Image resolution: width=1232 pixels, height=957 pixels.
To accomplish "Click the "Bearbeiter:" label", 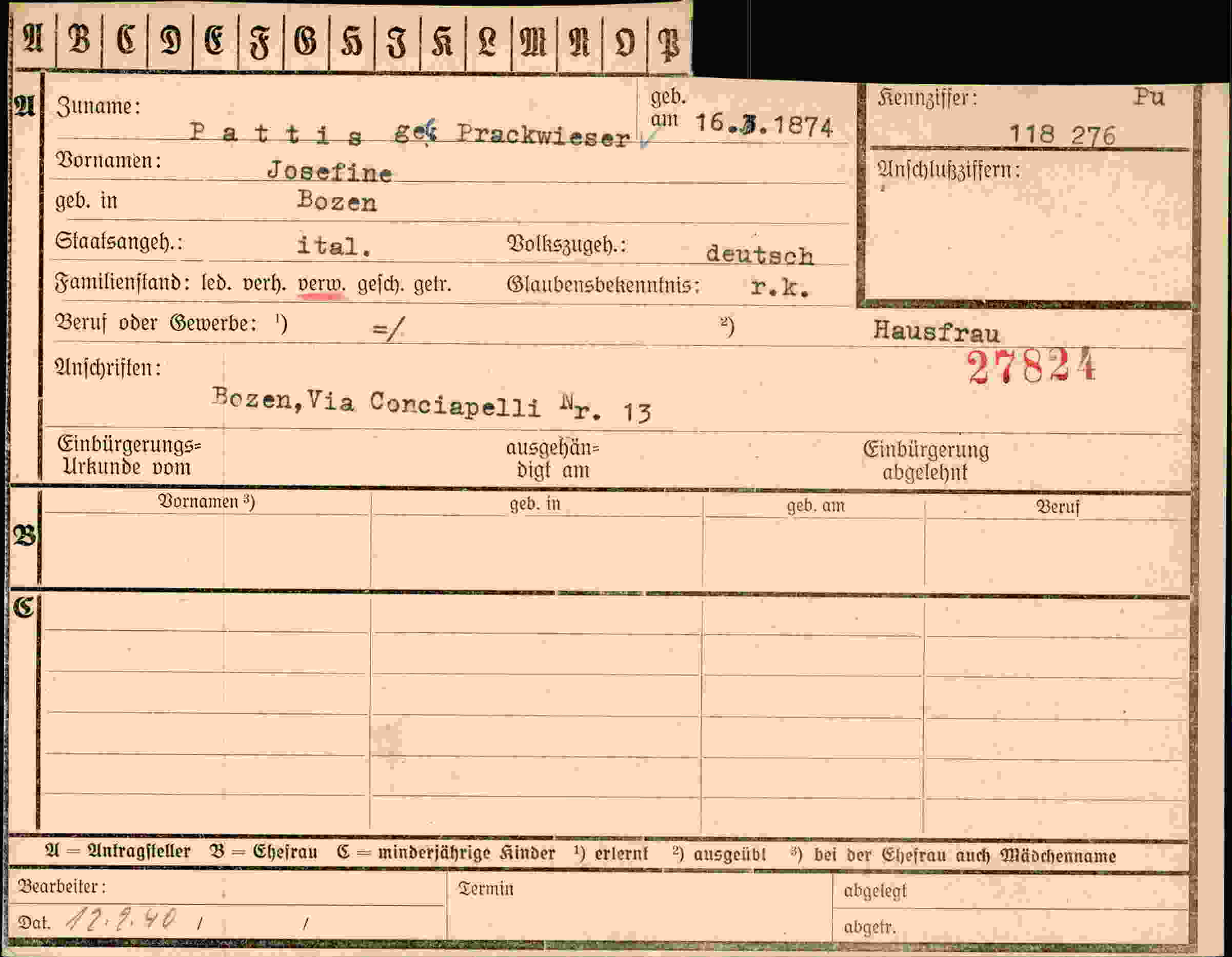I will [62, 887].
